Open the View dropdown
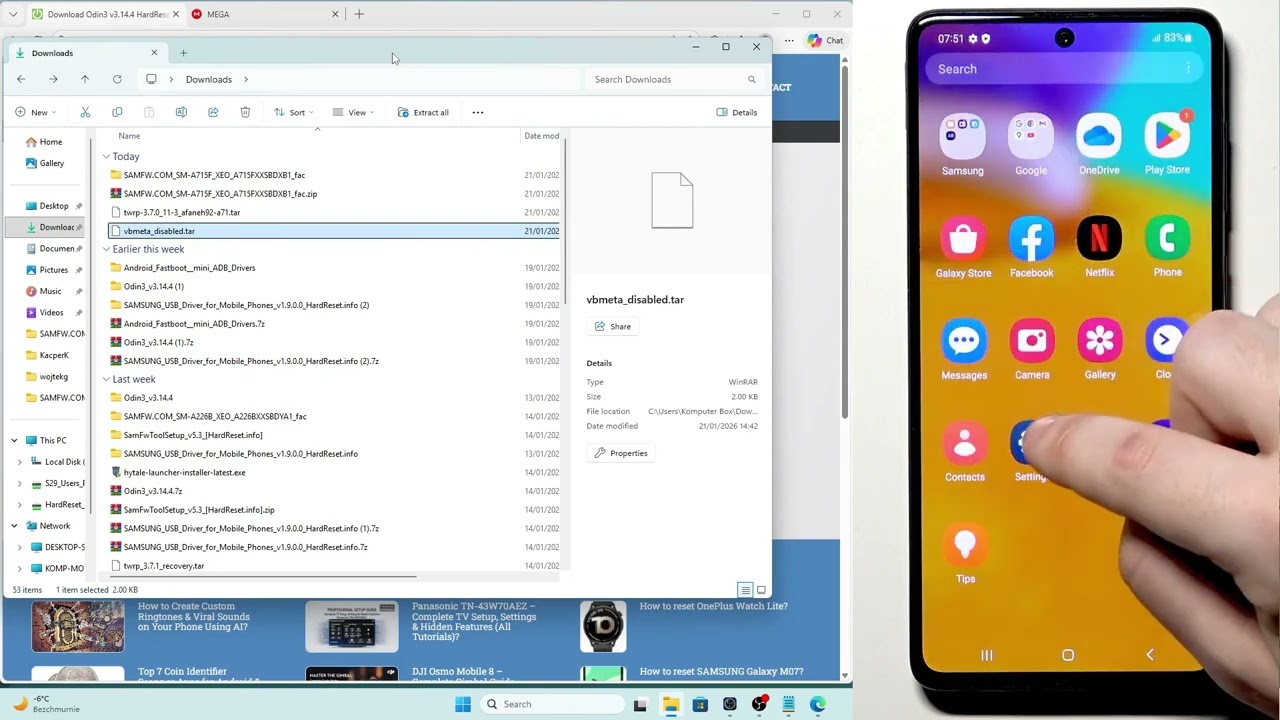The width and height of the screenshot is (1280, 720). [353, 112]
